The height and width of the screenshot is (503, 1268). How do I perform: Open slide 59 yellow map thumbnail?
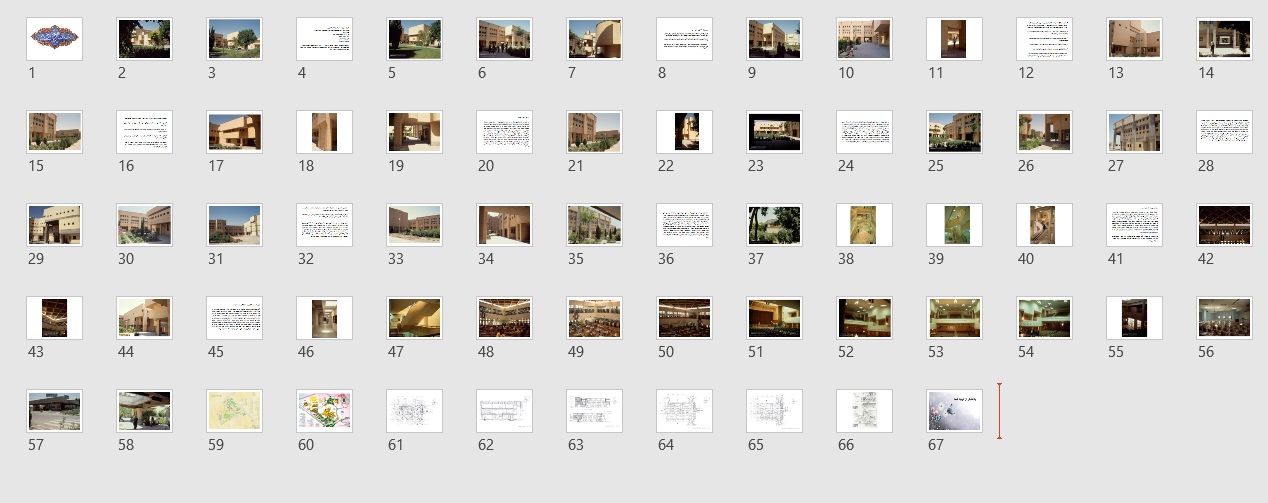[234, 411]
